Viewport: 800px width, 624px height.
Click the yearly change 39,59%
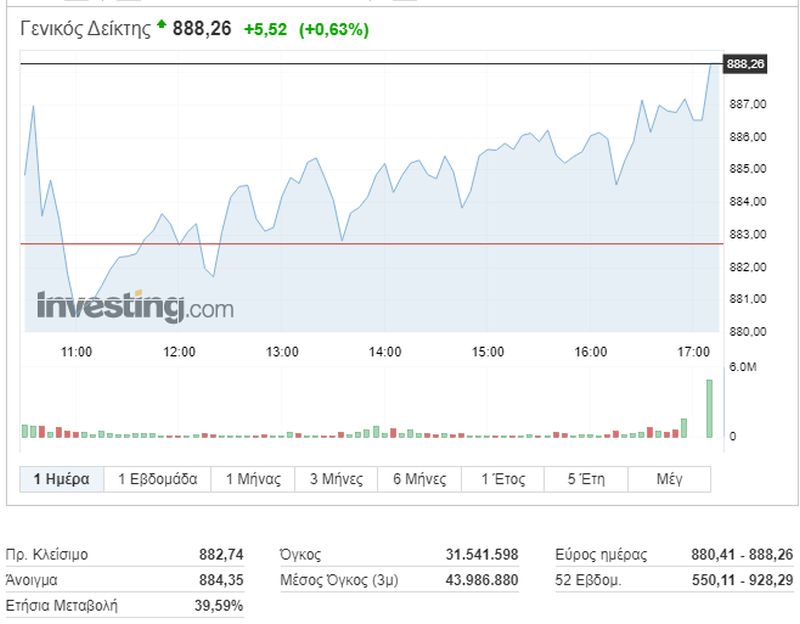click(218, 606)
